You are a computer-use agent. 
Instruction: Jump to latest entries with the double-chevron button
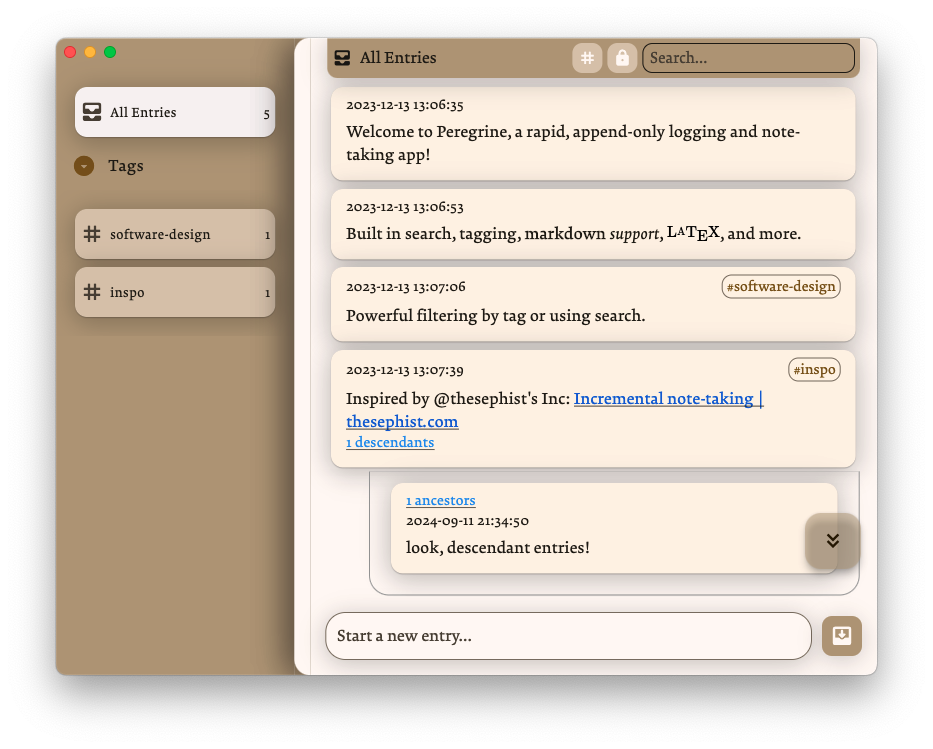pos(832,540)
